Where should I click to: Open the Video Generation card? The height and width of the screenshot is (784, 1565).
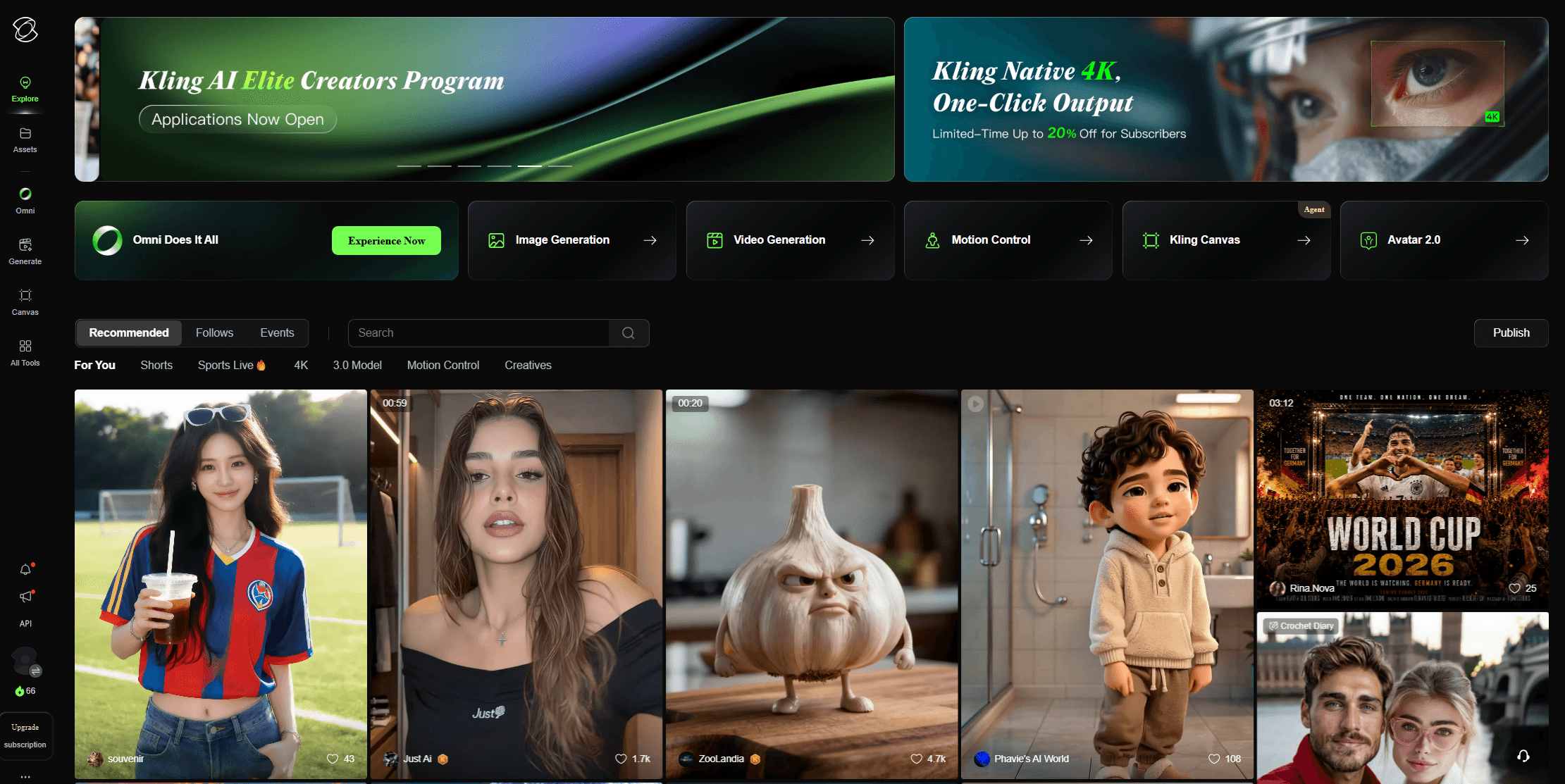[x=790, y=240]
